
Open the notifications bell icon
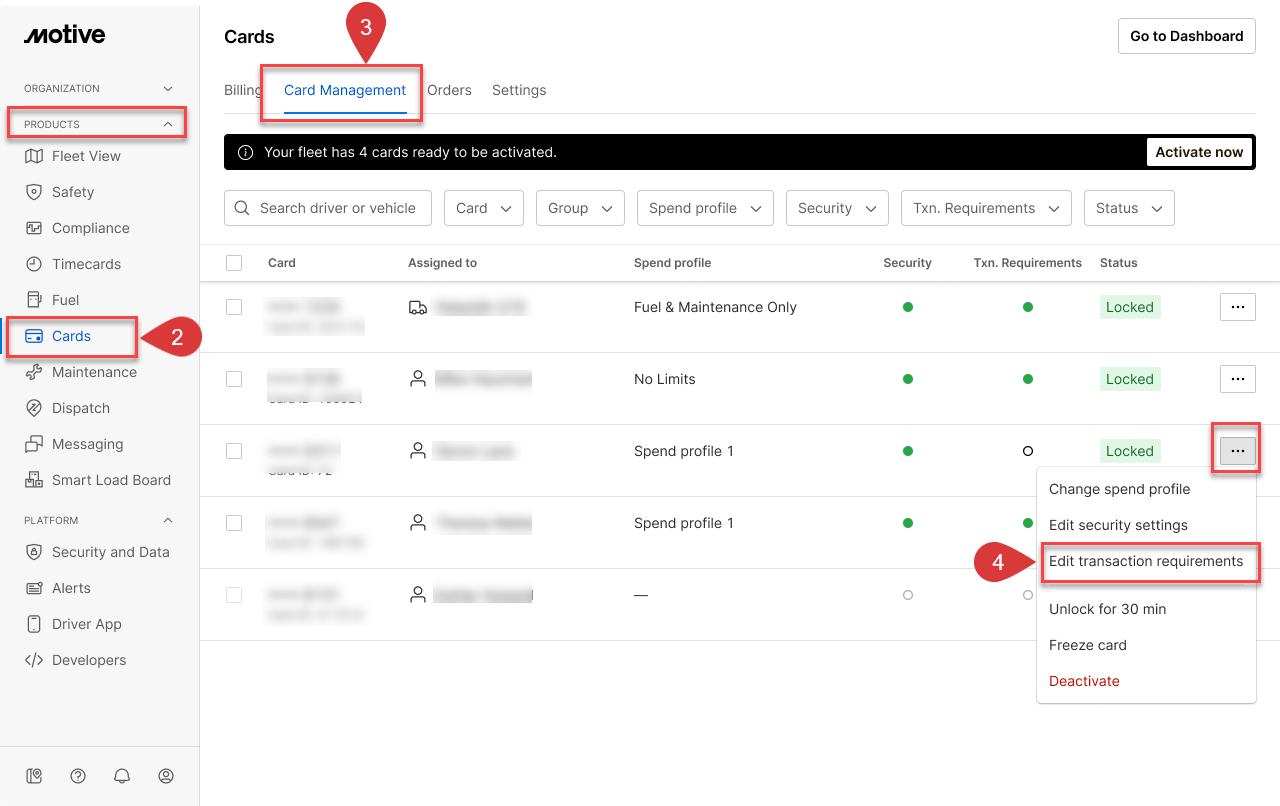point(122,776)
